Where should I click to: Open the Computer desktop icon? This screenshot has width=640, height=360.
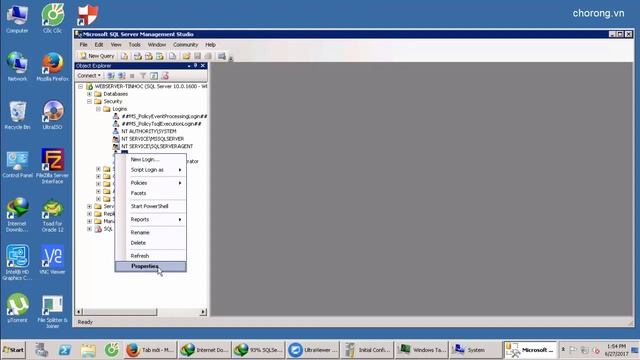(17, 19)
